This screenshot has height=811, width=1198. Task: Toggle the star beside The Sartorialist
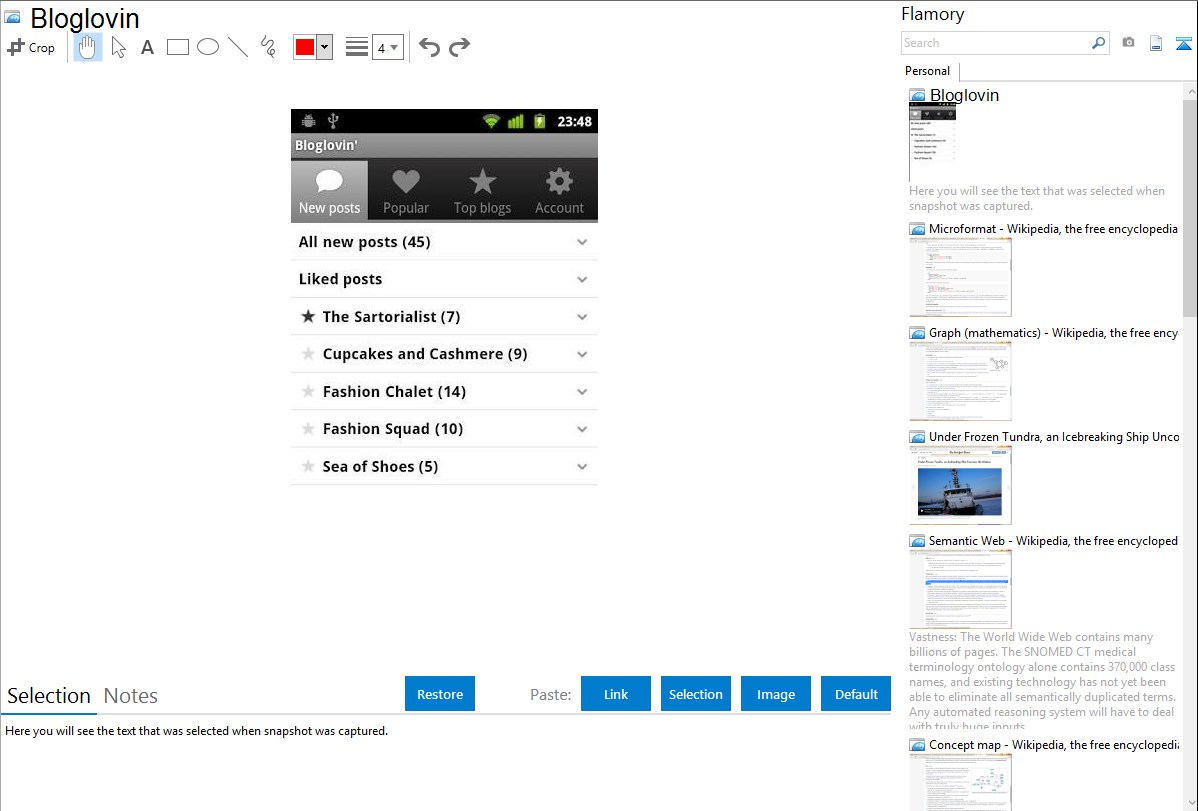[x=308, y=316]
